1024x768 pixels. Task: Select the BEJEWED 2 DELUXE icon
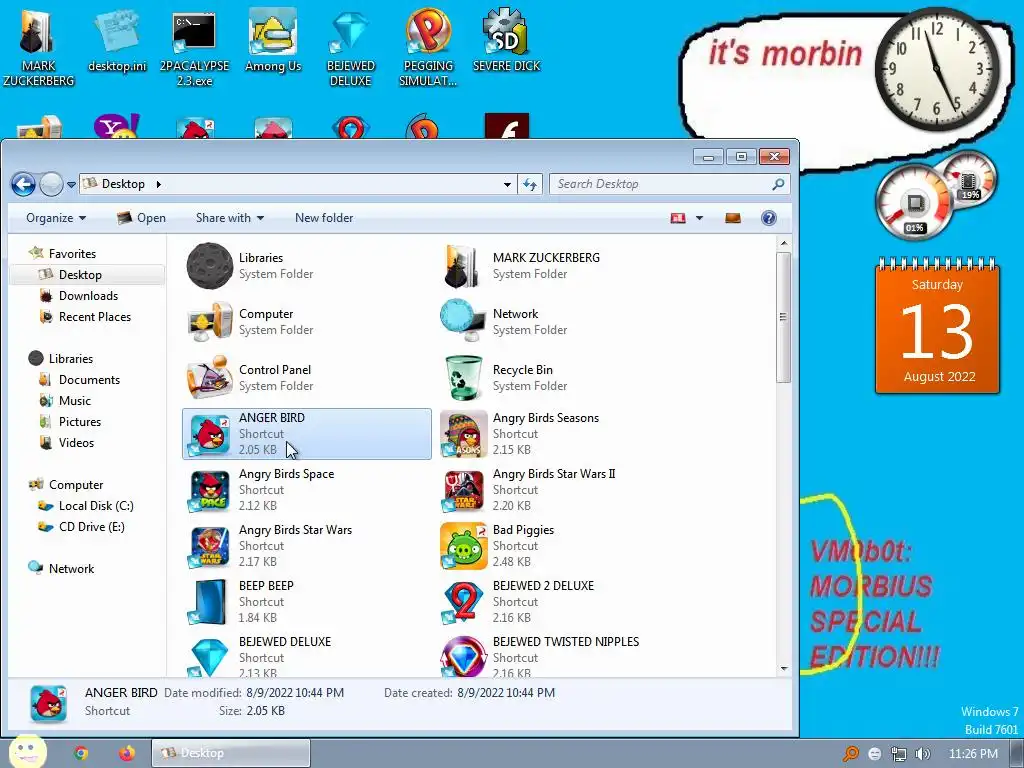tap(463, 603)
